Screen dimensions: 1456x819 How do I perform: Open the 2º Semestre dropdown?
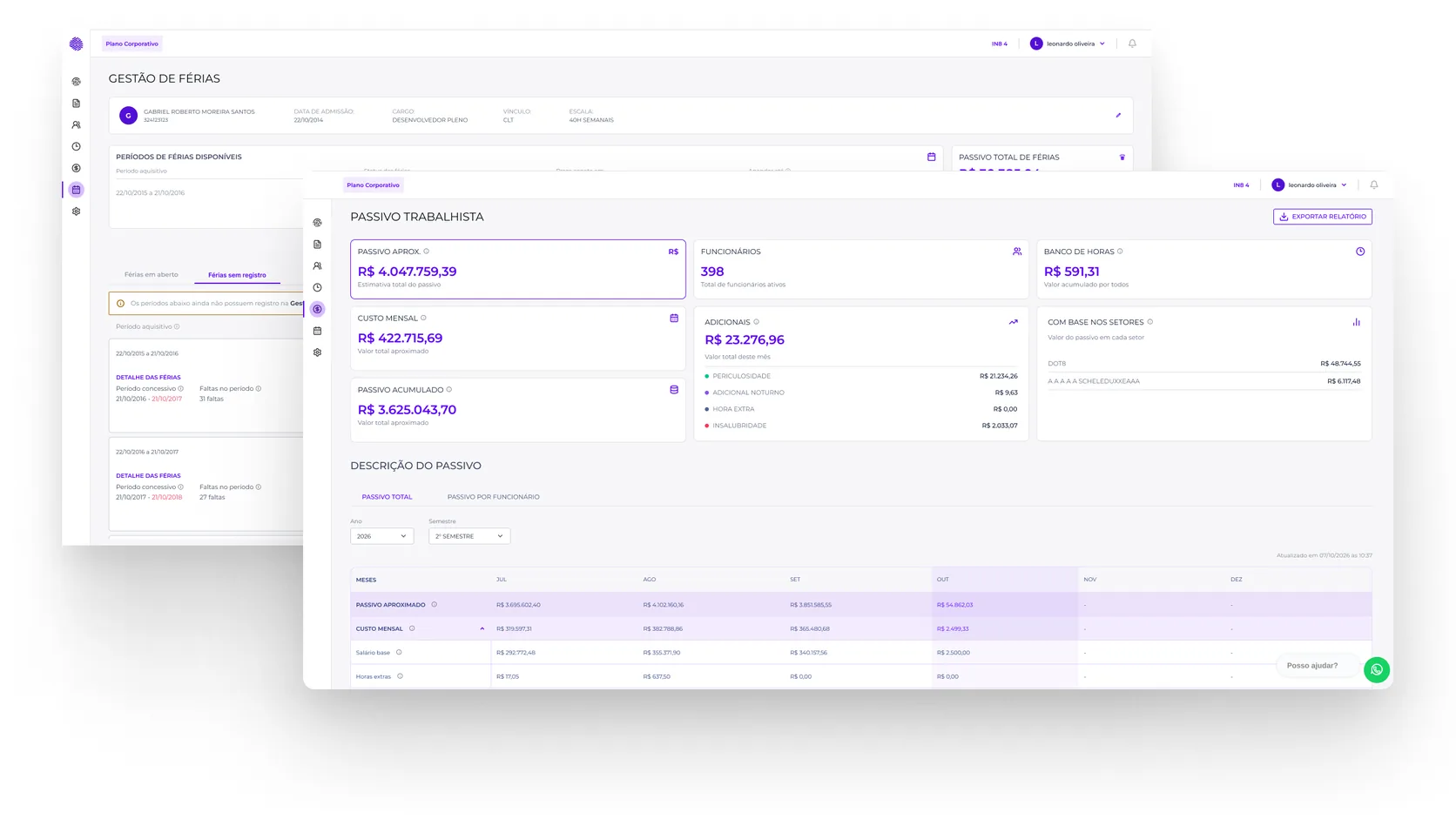[469, 536]
